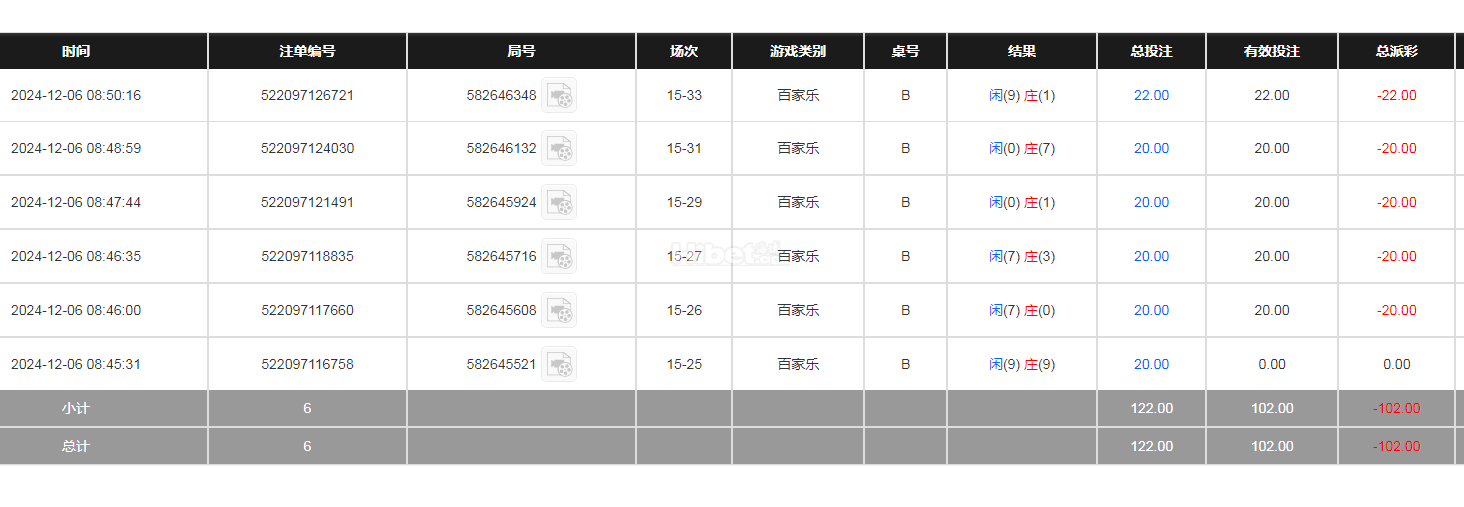This screenshot has height=507, width=1464.
Task: Click result 闲(9) 庄(9) in last row
Action: (x=1022, y=365)
